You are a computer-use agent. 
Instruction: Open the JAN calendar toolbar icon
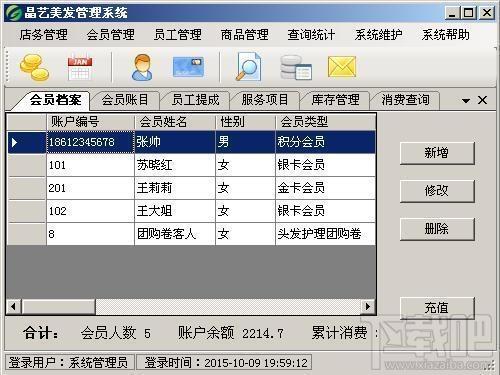[80, 67]
